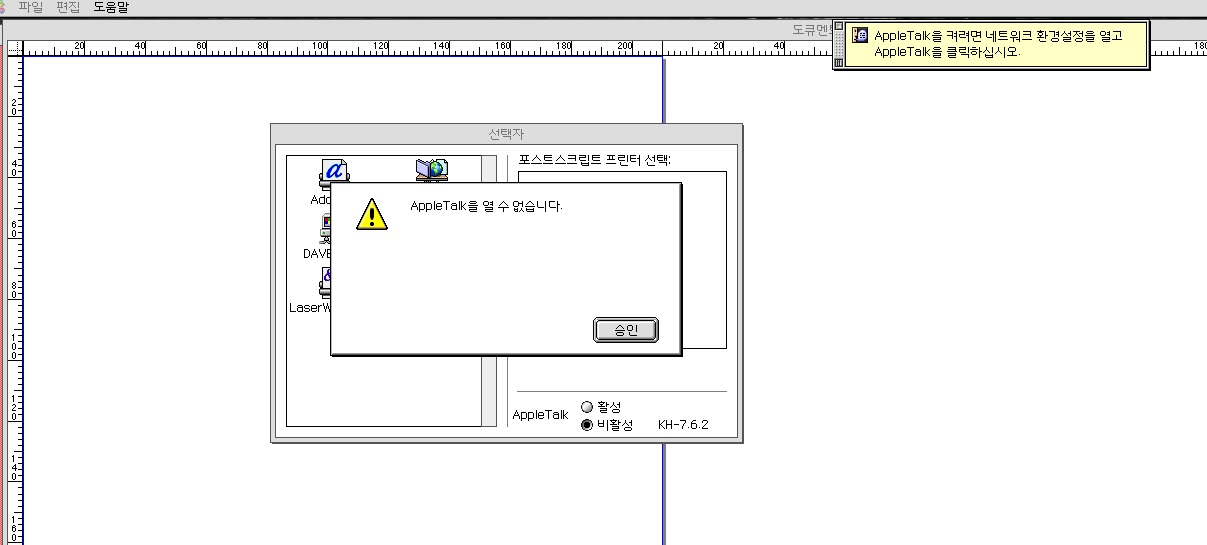Click the 선택자 window title bar
This screenshot has width=1207, height=545.
pos(506,134)
